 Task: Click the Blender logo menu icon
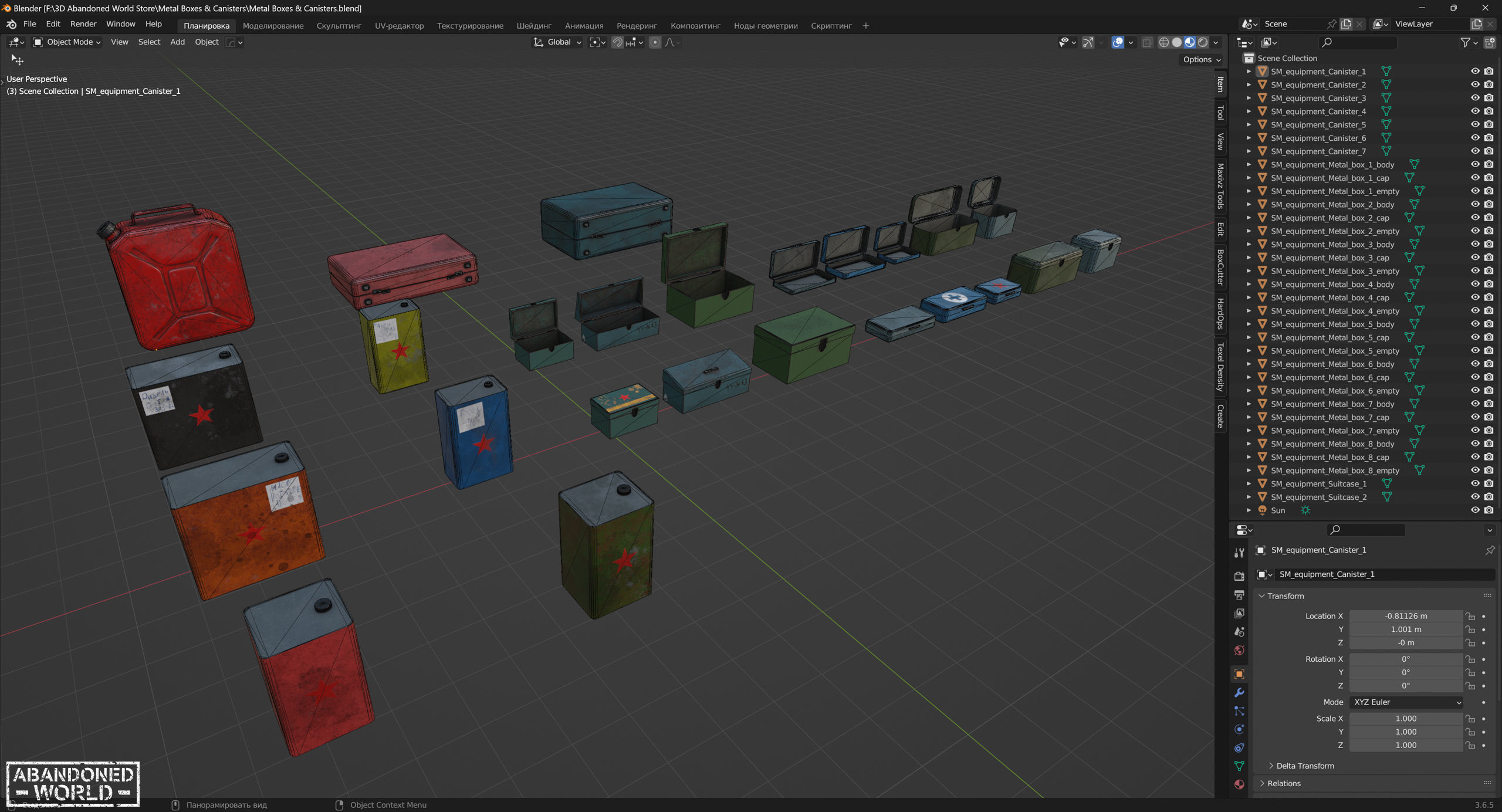11,24
